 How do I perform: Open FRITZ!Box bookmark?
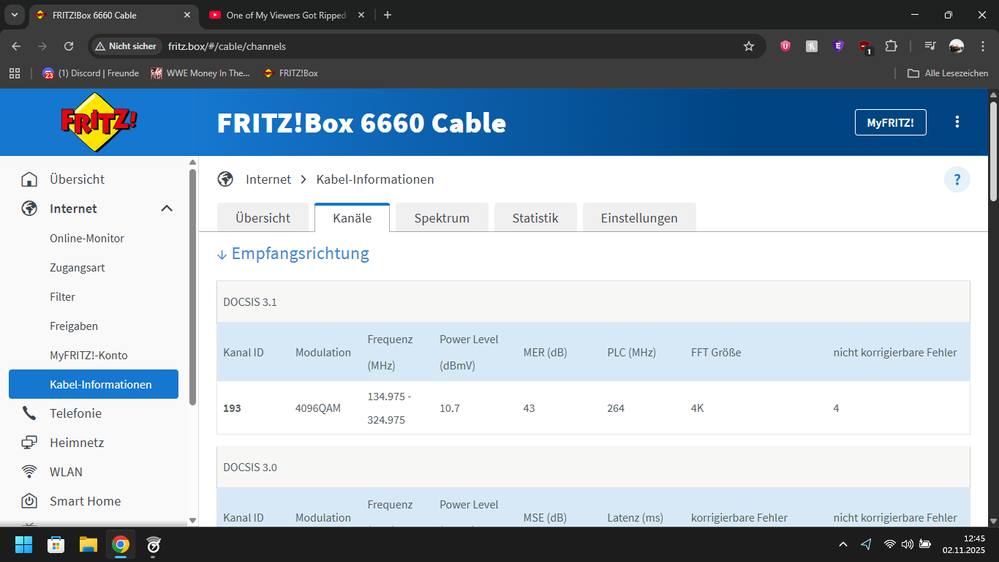pyautogui.click(x=291, y=73)
